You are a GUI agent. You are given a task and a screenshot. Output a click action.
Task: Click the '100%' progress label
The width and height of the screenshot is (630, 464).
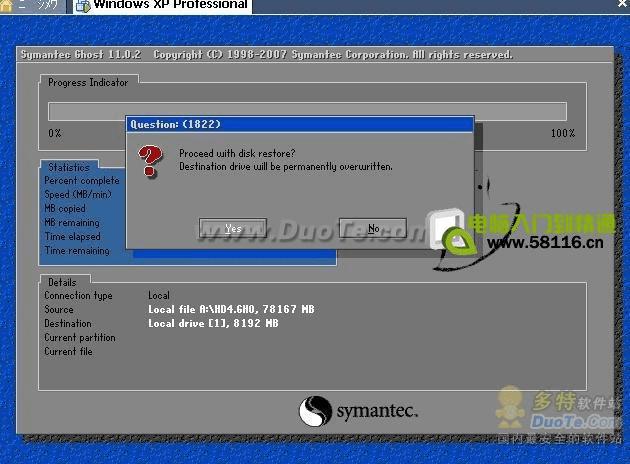[x=563, y=133]
